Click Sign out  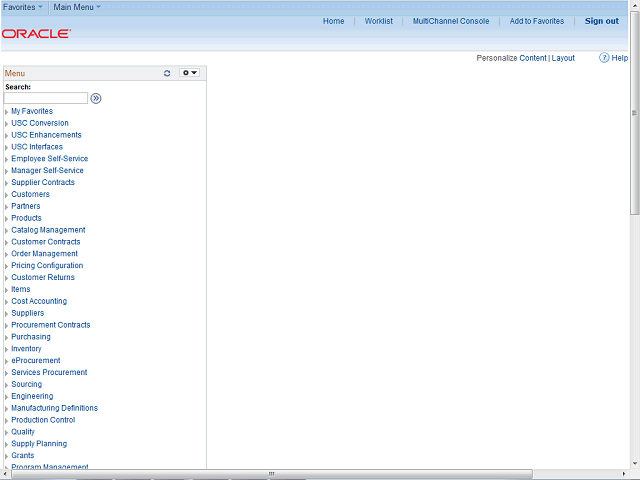point(602,21)
